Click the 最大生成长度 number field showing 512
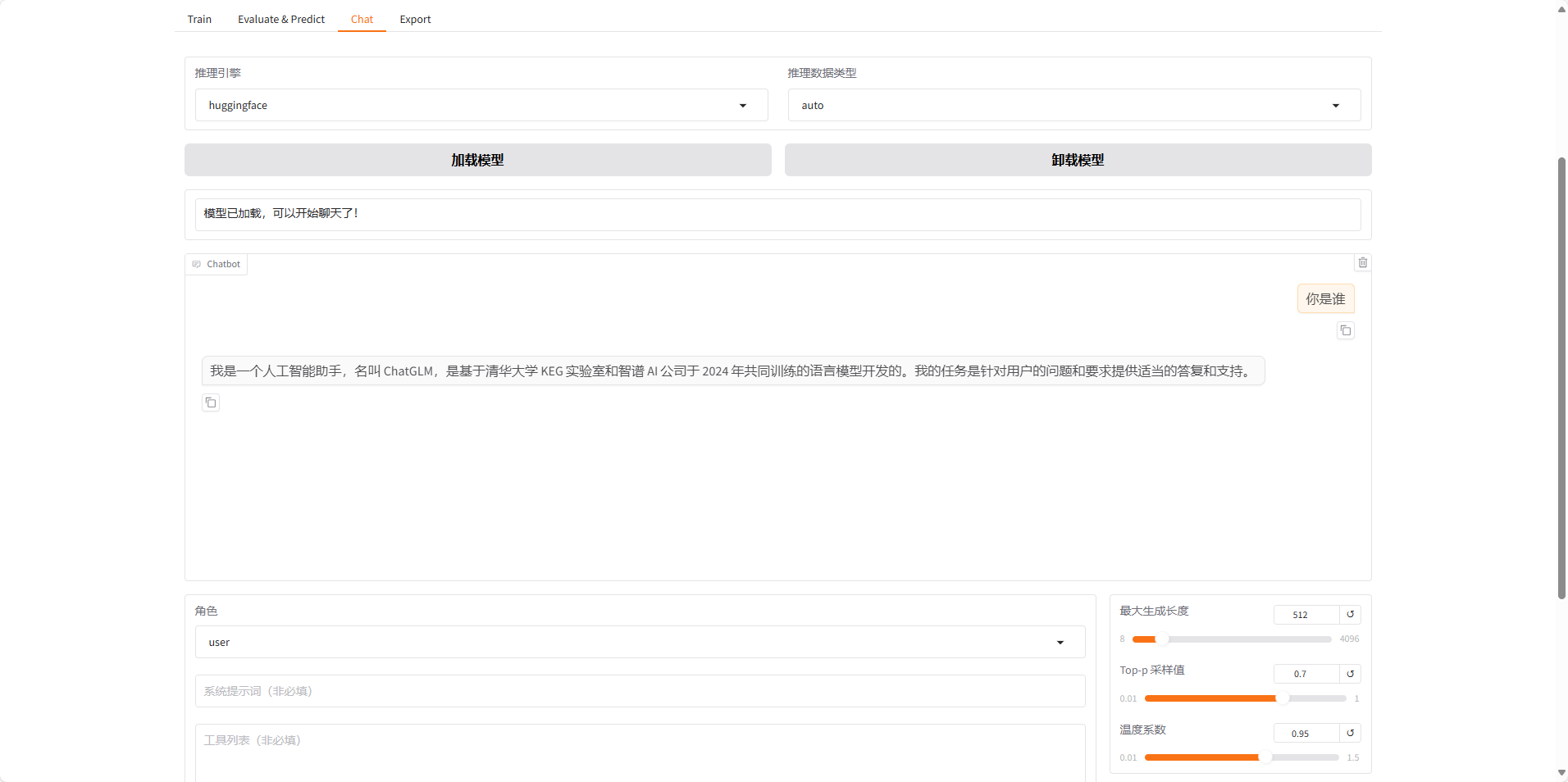Viewport: 1568px width, 782px height. (1306, 614)
